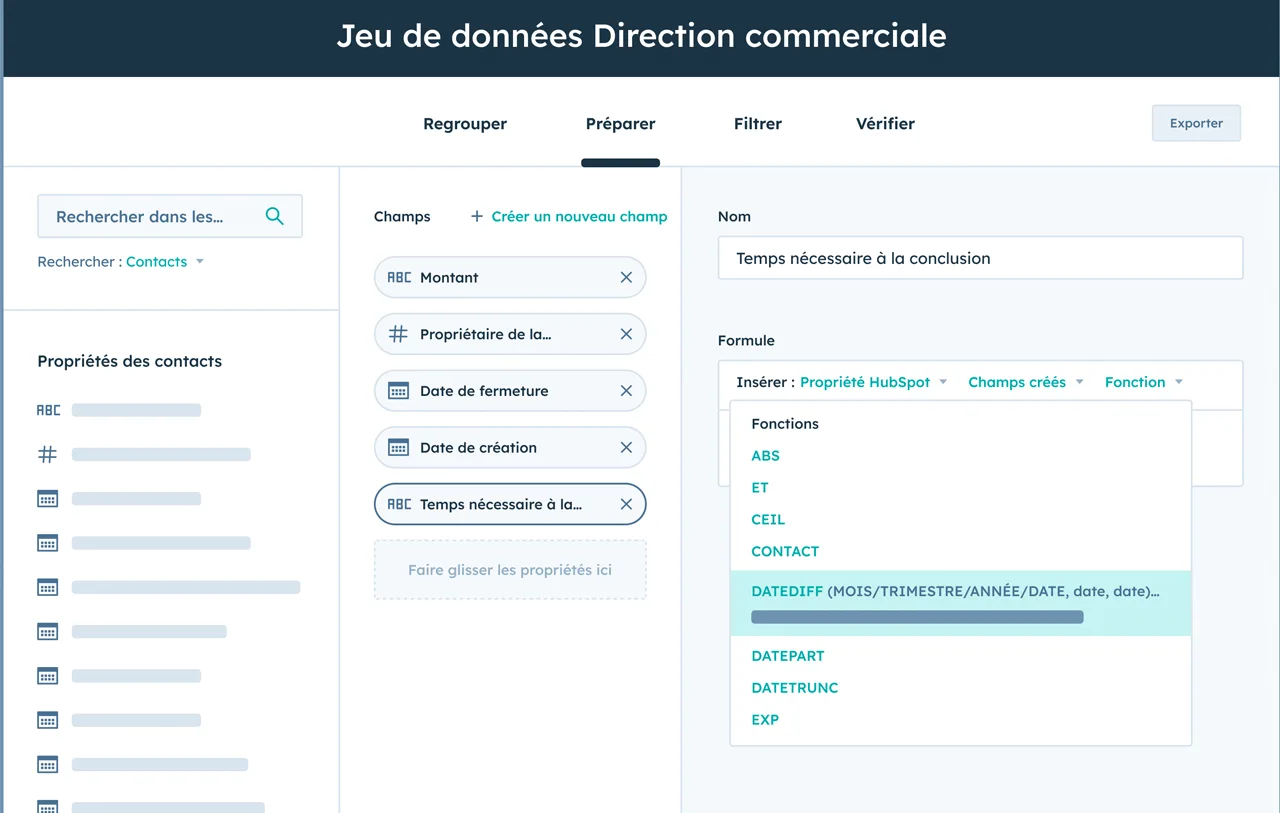This screenshot has width=1280, height=813.
Task: Go to the Vérifier tab
Action: click(885, 124)
